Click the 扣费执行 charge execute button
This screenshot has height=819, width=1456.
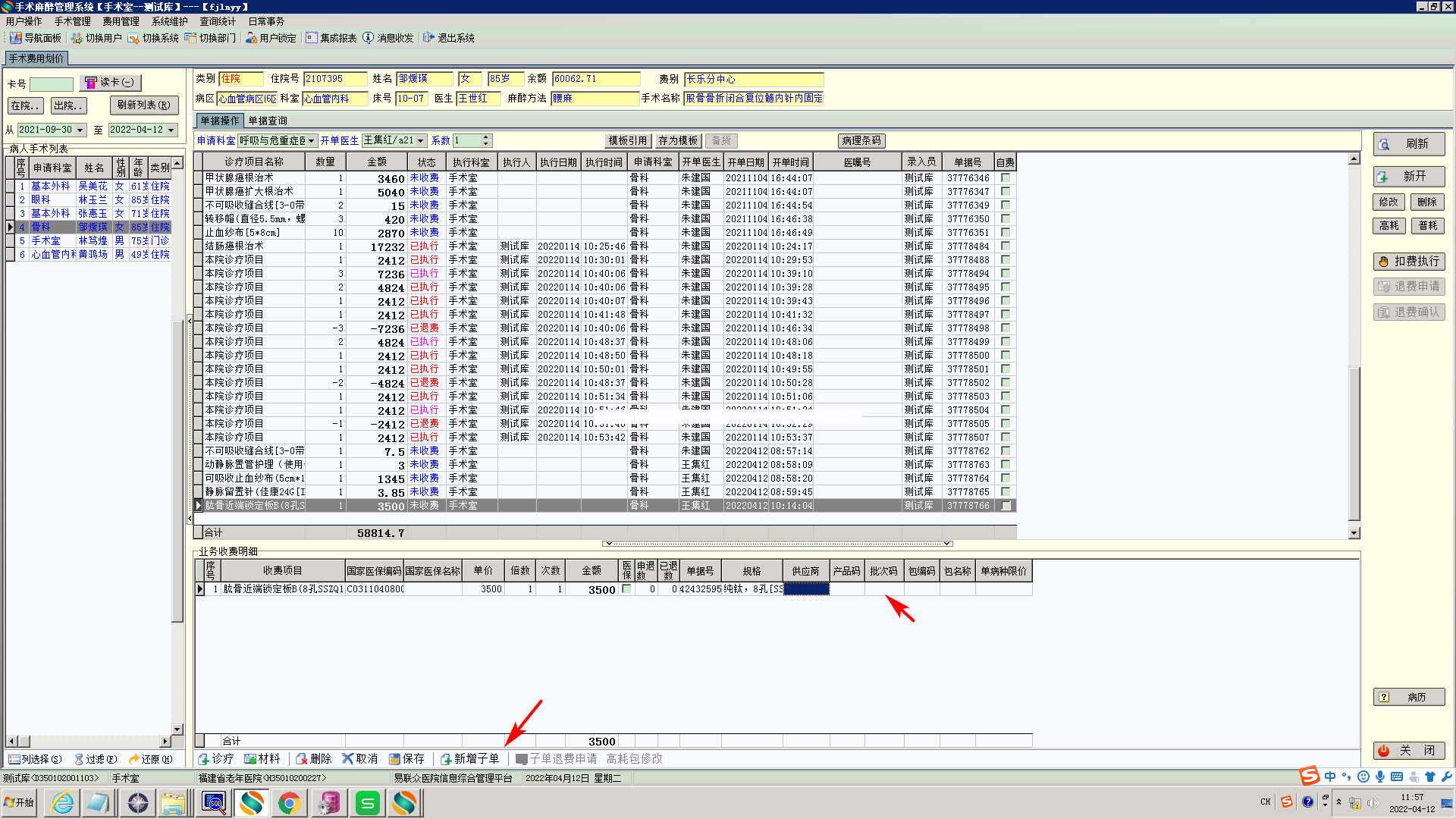[x=1409, y=261]
